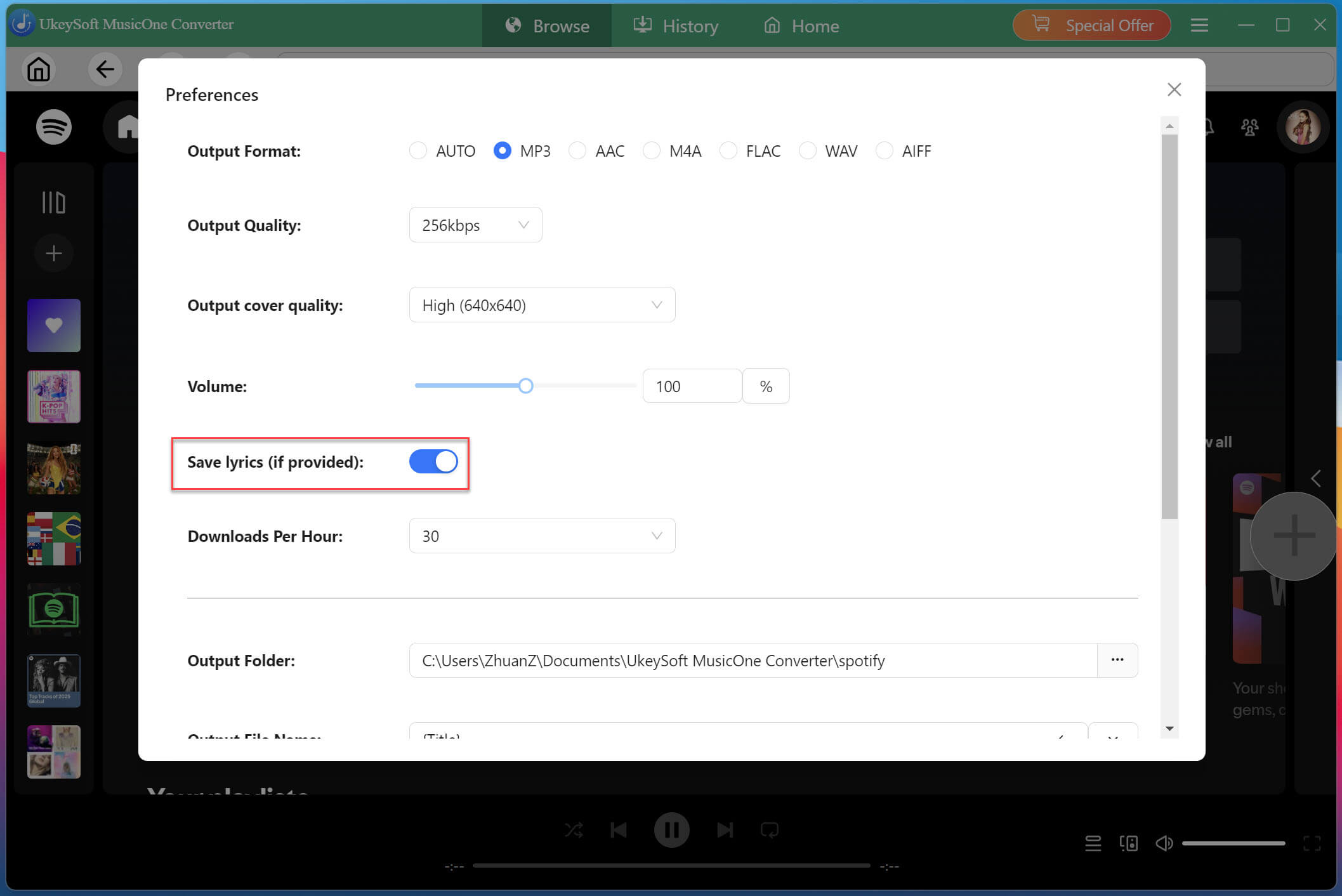Open the user profile avatar
This screenshot has height=896, width=1342.
pyautogui.click(x=1303, y=127)
